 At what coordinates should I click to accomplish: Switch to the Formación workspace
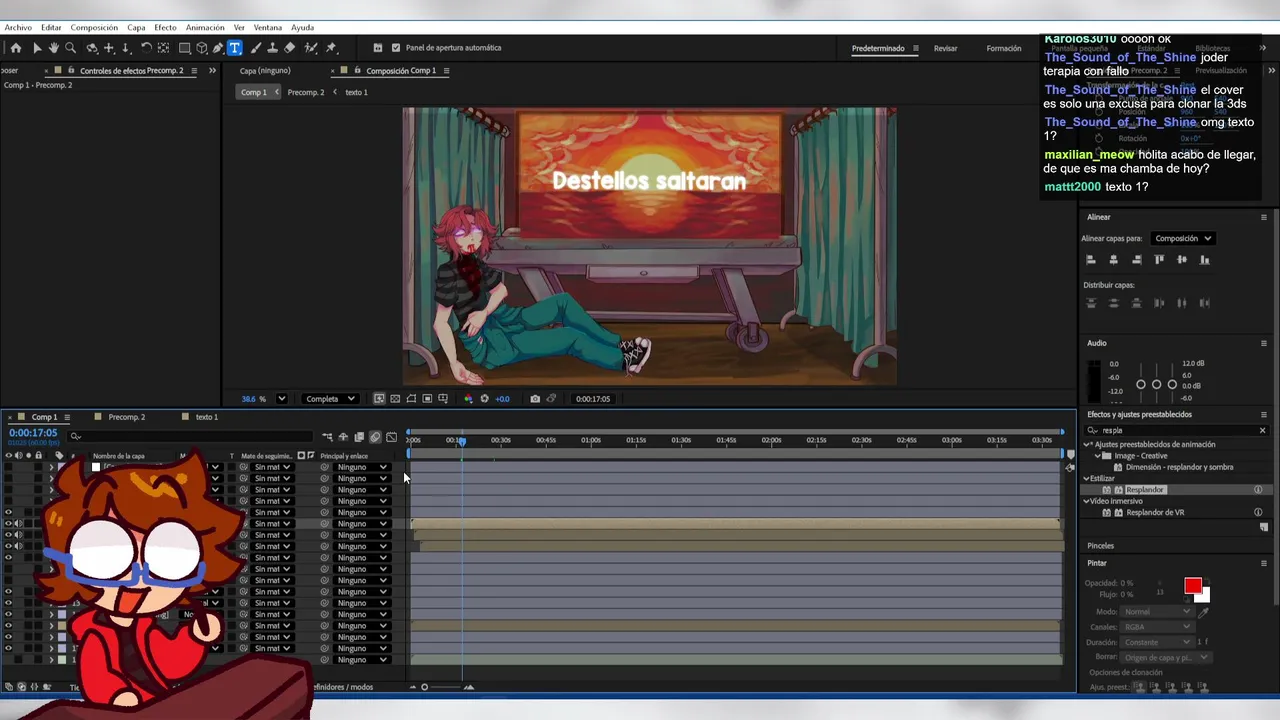coord(1004,48)
